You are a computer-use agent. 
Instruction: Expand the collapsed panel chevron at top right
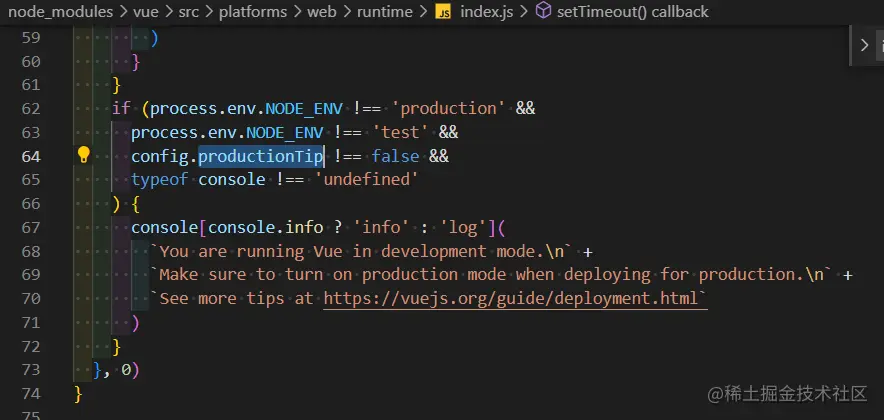864,45
